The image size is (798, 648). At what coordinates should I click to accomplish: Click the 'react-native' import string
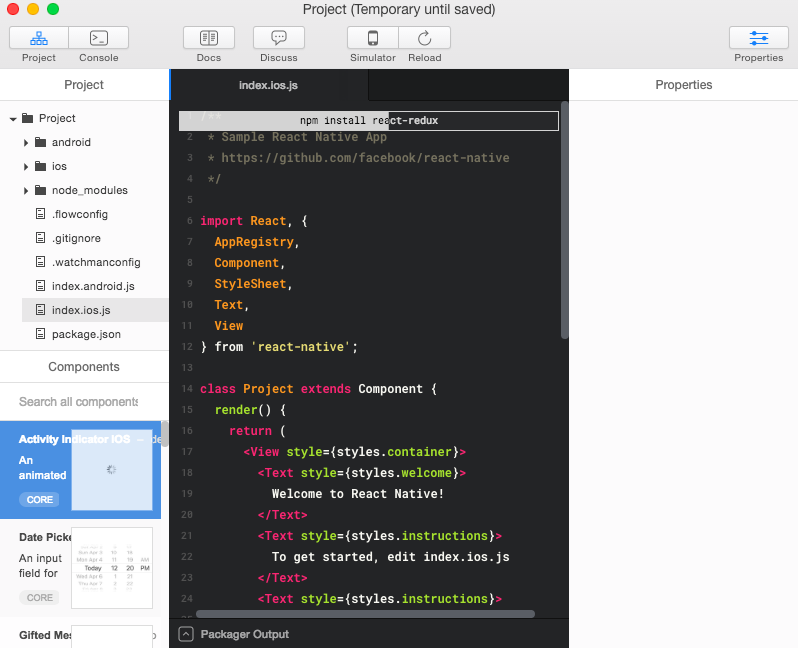(301, 347)
